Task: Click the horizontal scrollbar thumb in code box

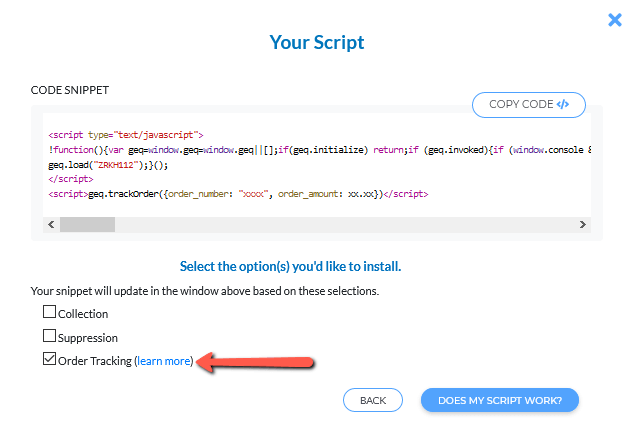Action: point(87,225)
